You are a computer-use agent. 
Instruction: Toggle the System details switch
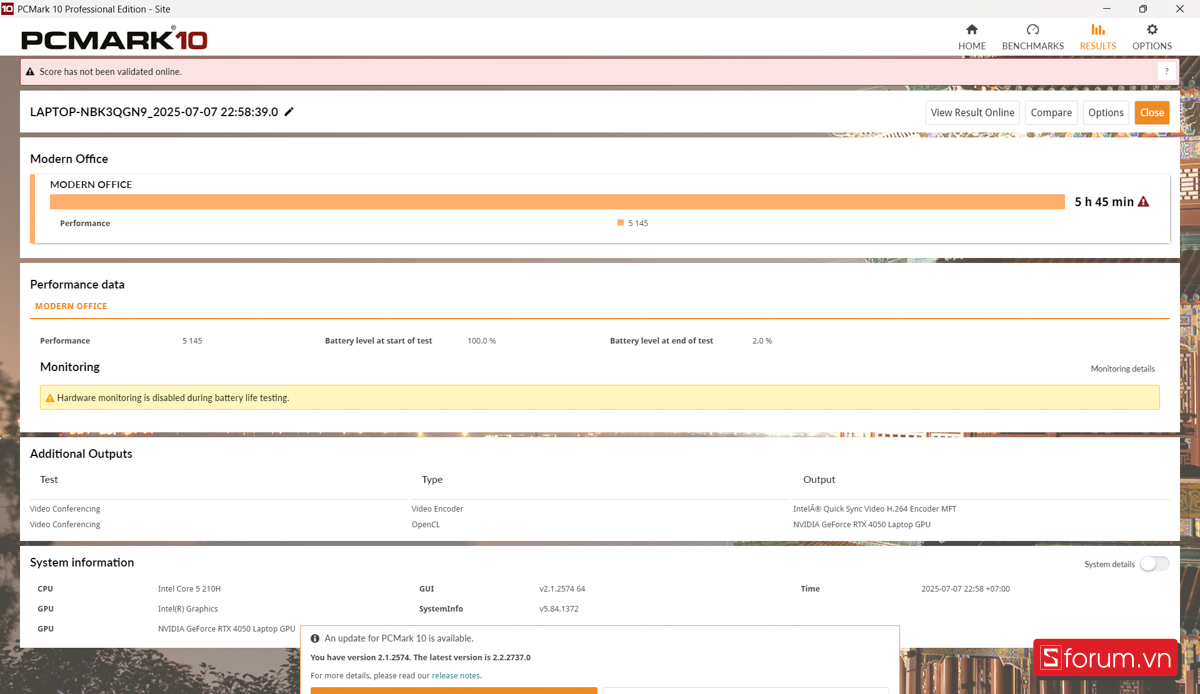tap(1154, 564)
